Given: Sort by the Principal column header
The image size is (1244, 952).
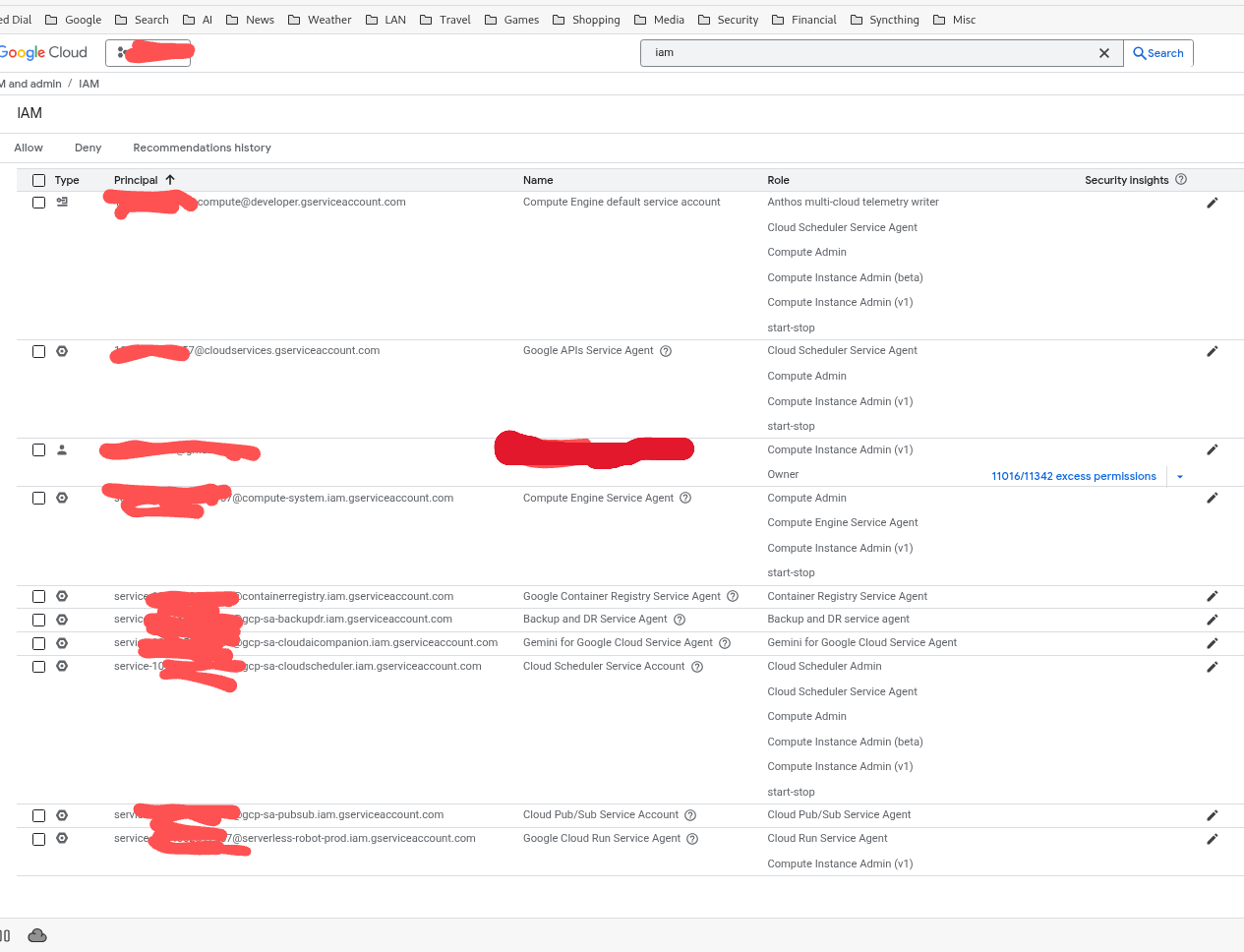Looking at the screenshot, I should (x=136, y=180).
